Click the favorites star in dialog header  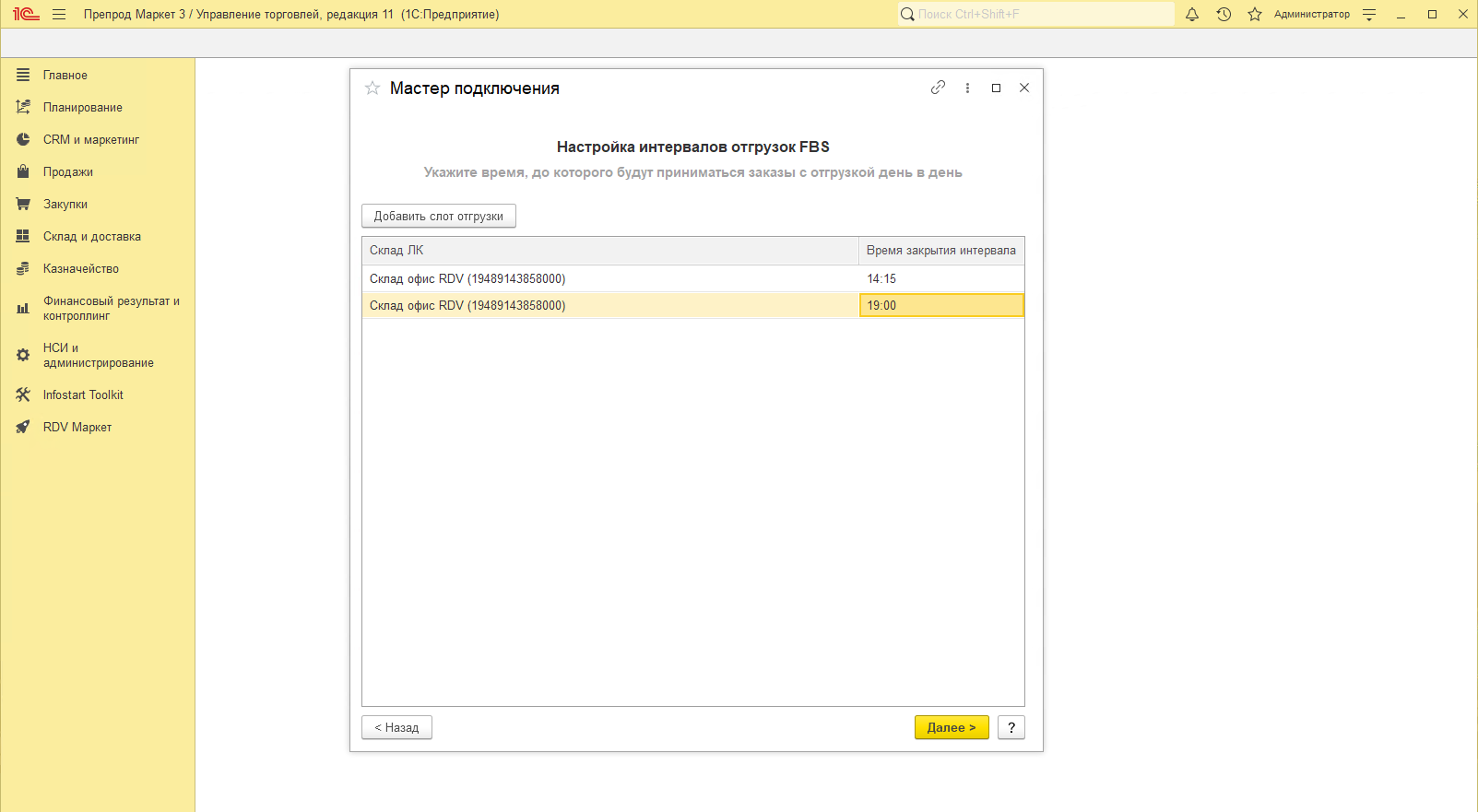pyautogui.click(x=372, y=88)
